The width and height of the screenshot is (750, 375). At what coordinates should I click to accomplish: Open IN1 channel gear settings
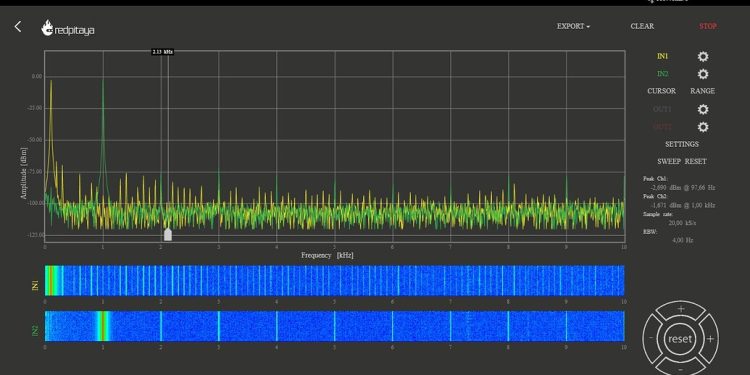[x=702, y=56]
